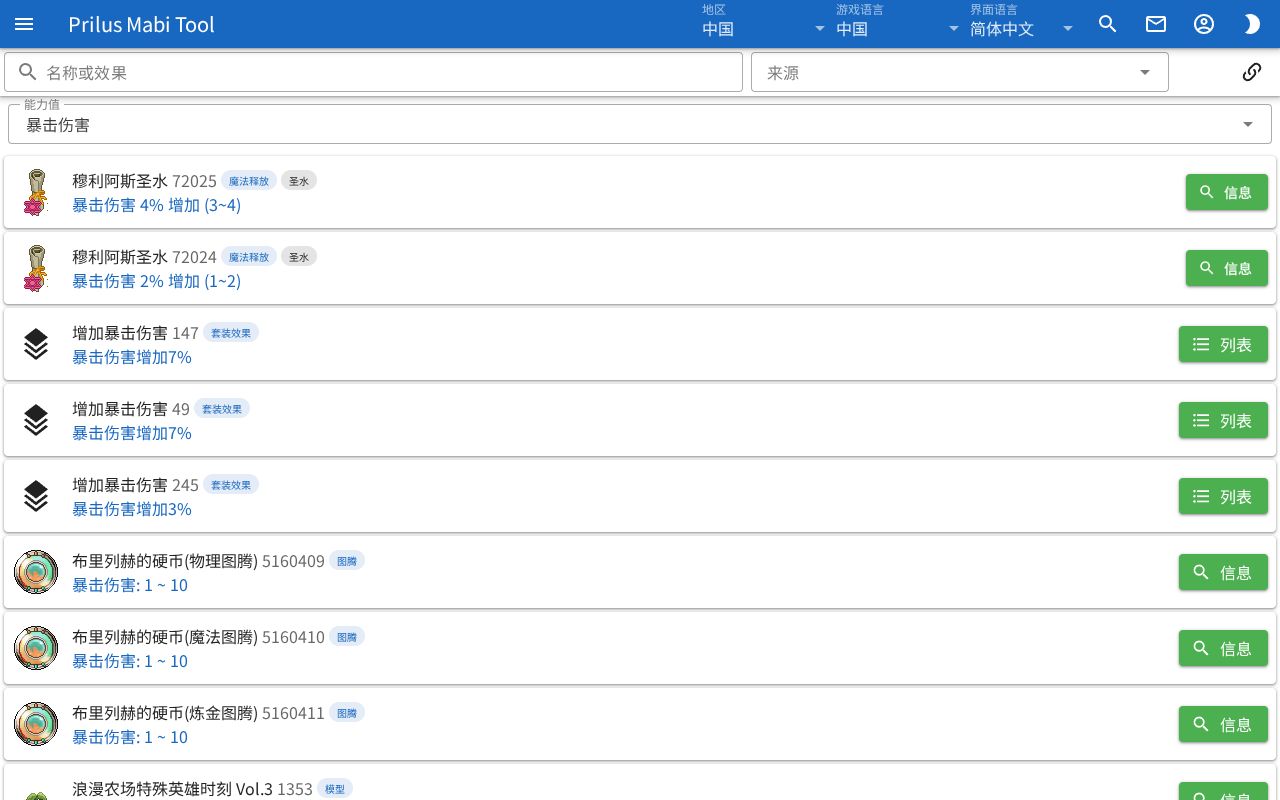Viewport: 1280px width, 800px height.
Task: Open the user account icon
Action: click(x=1204, y=24)
